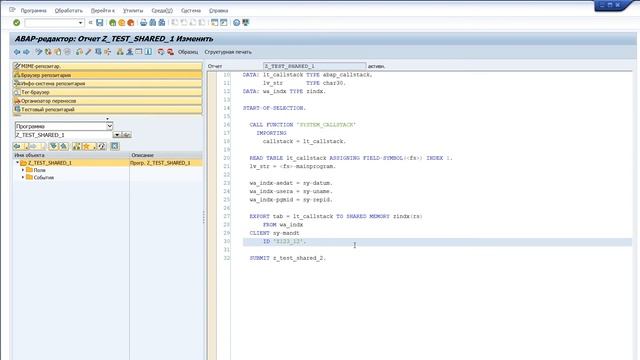Image resolution: width=640 pixels, height=360 pixels.
Task: Click the Образец button
Action: point(188,52)
